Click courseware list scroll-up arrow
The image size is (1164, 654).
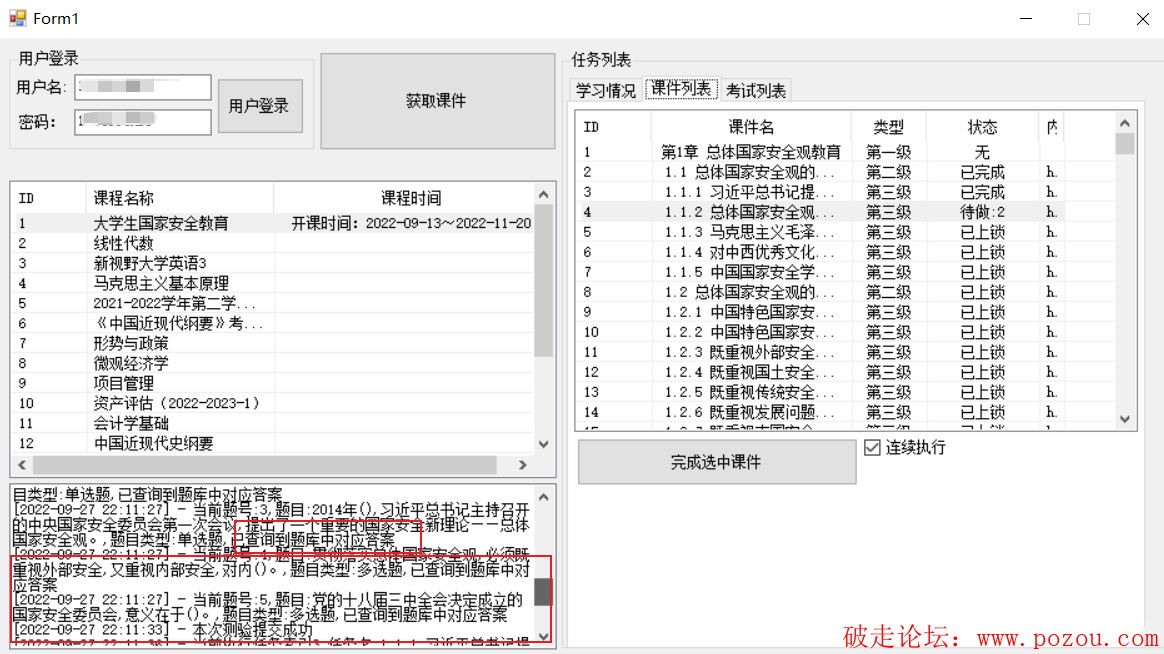point(1125,123)
